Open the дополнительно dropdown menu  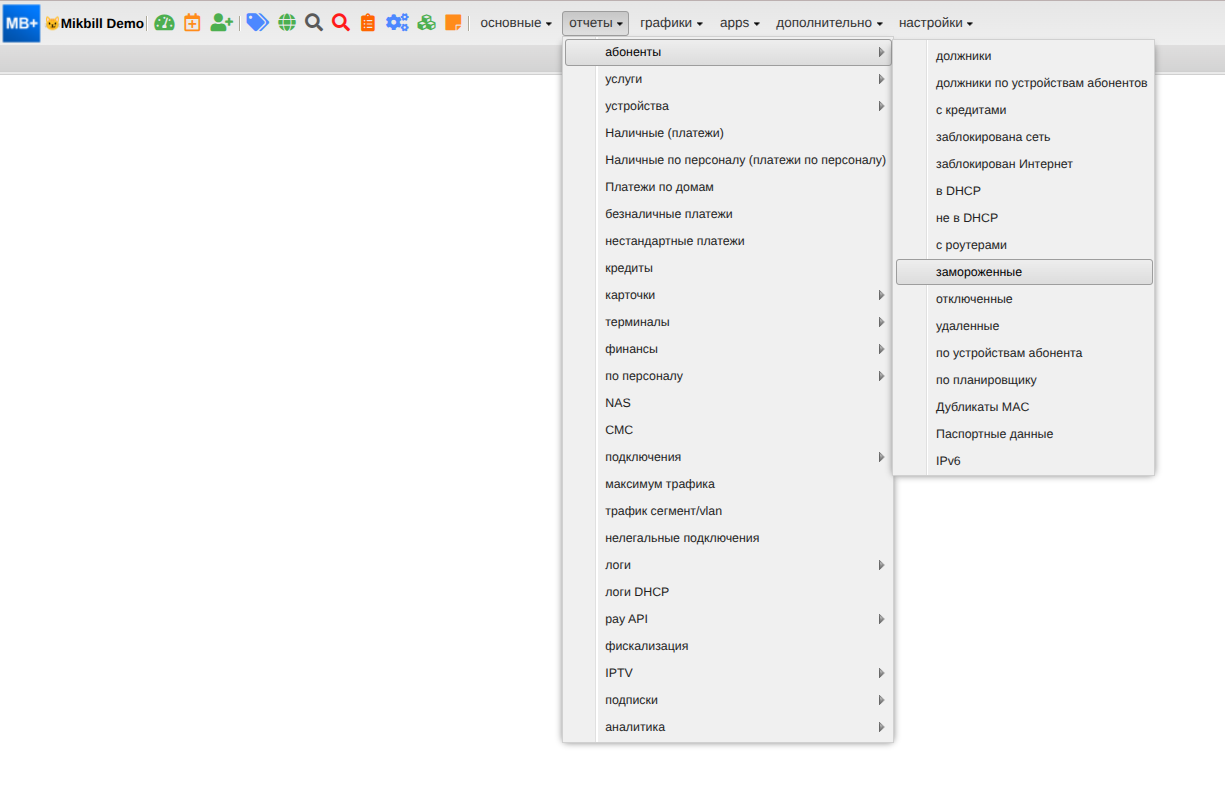pyautogui.click(x=829, y=22)
